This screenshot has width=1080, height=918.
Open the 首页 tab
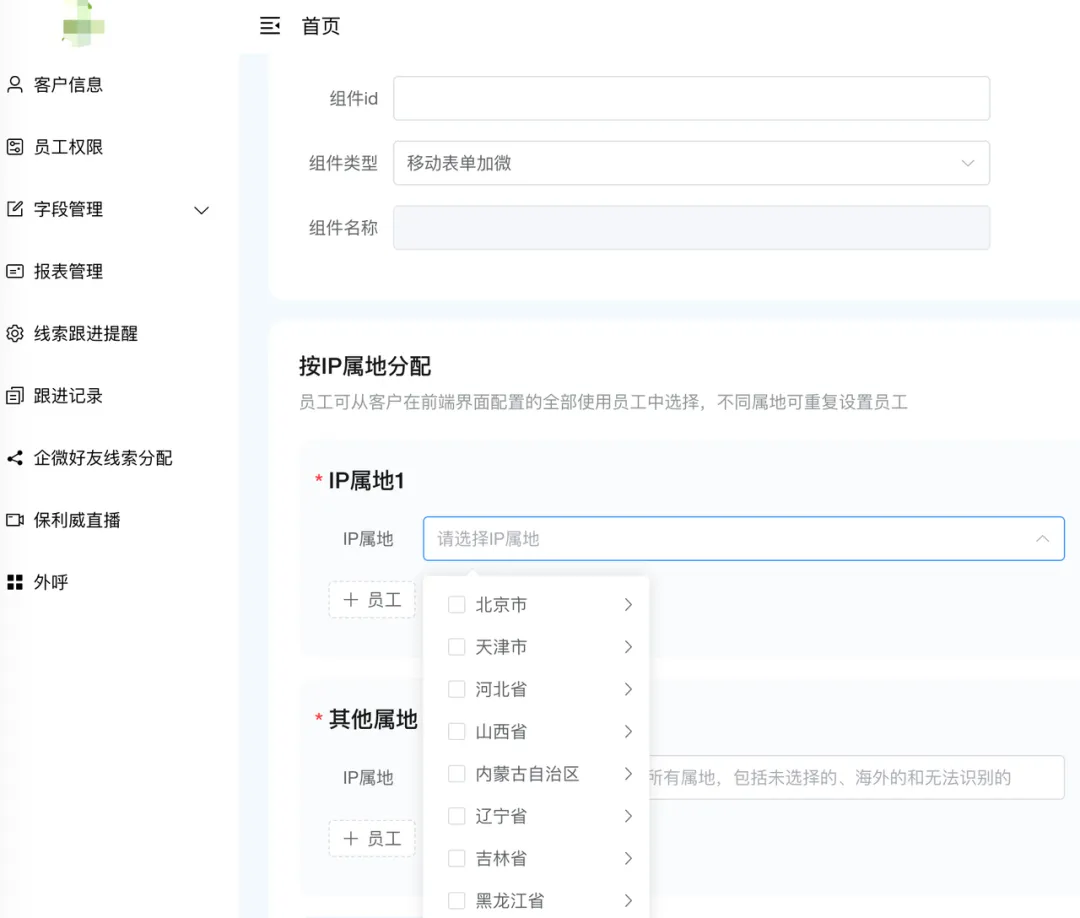click(321, 26)
